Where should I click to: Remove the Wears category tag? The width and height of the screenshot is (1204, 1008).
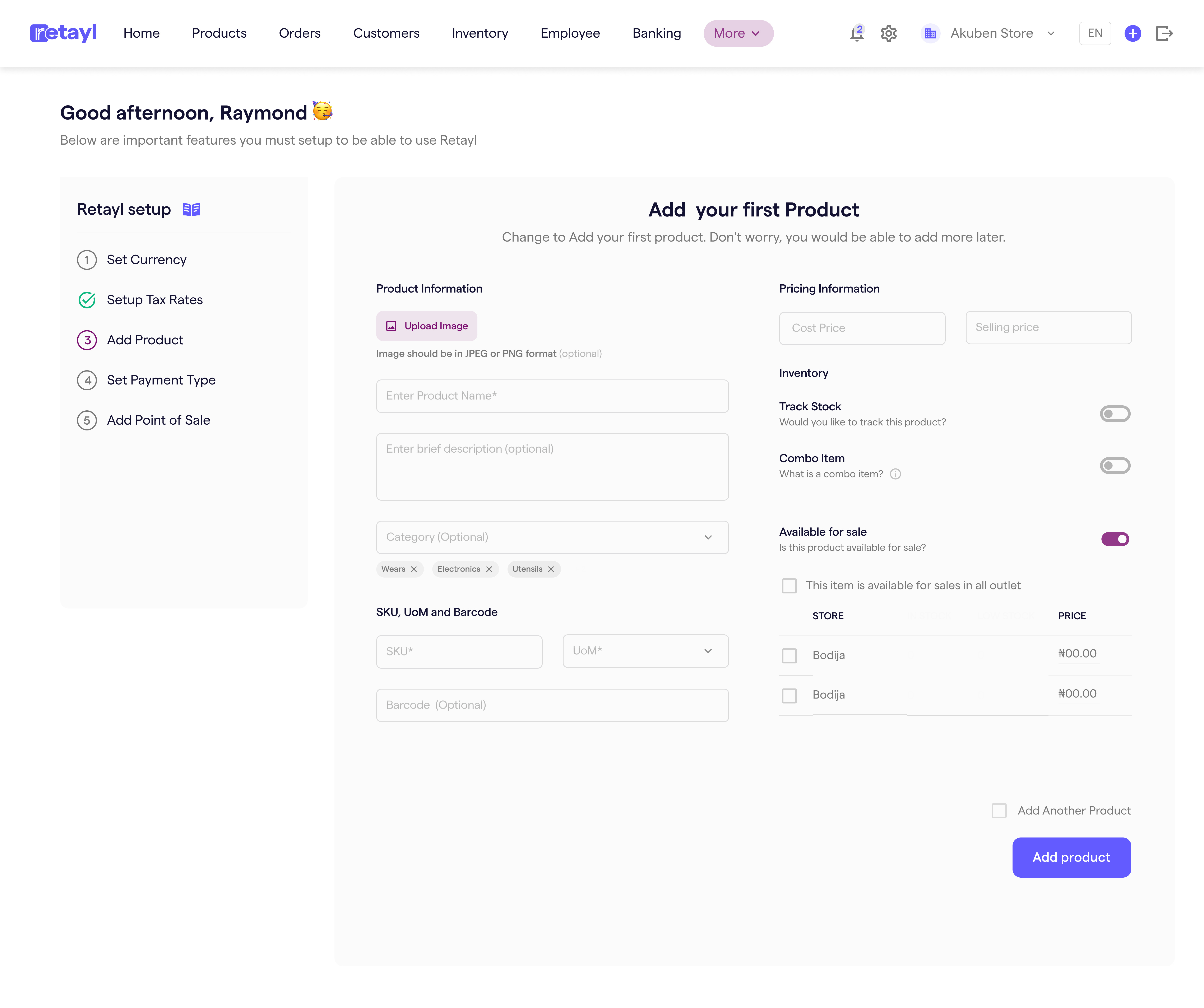point(414,569)
